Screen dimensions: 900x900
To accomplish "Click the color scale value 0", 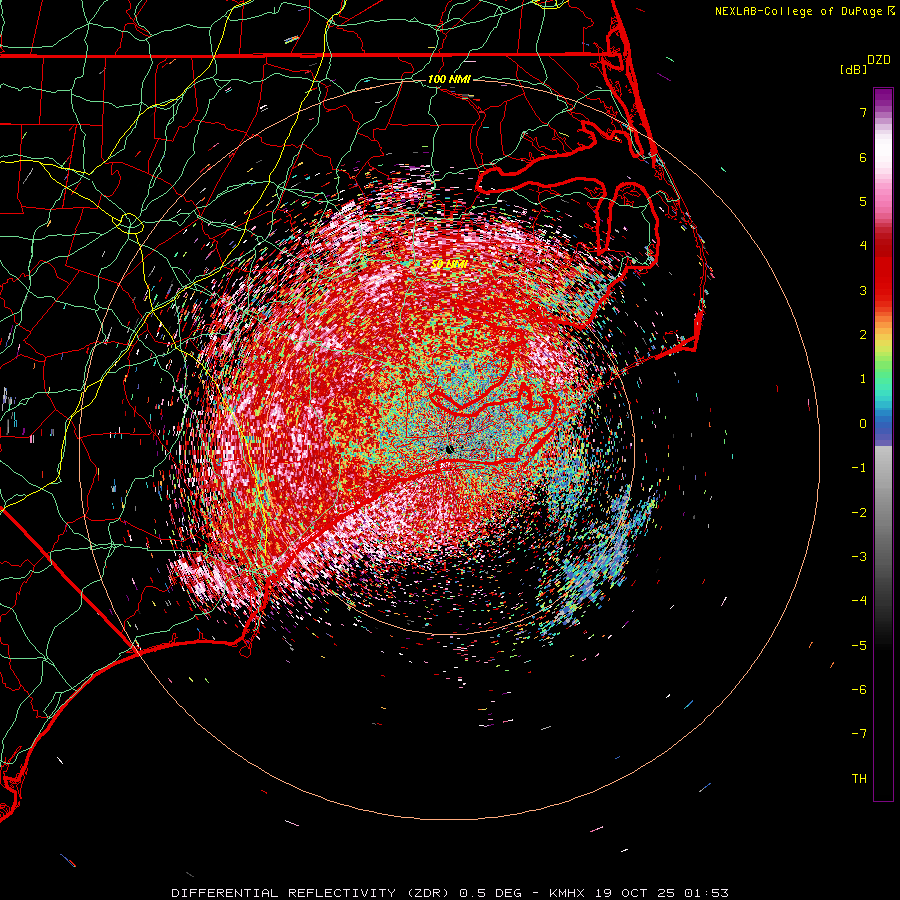I will (863, 424).
